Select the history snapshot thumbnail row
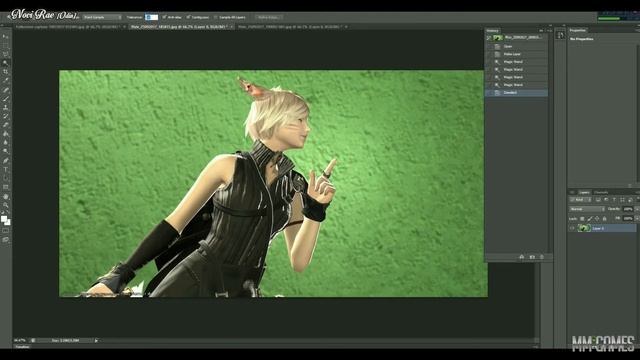 pos(516,38)
